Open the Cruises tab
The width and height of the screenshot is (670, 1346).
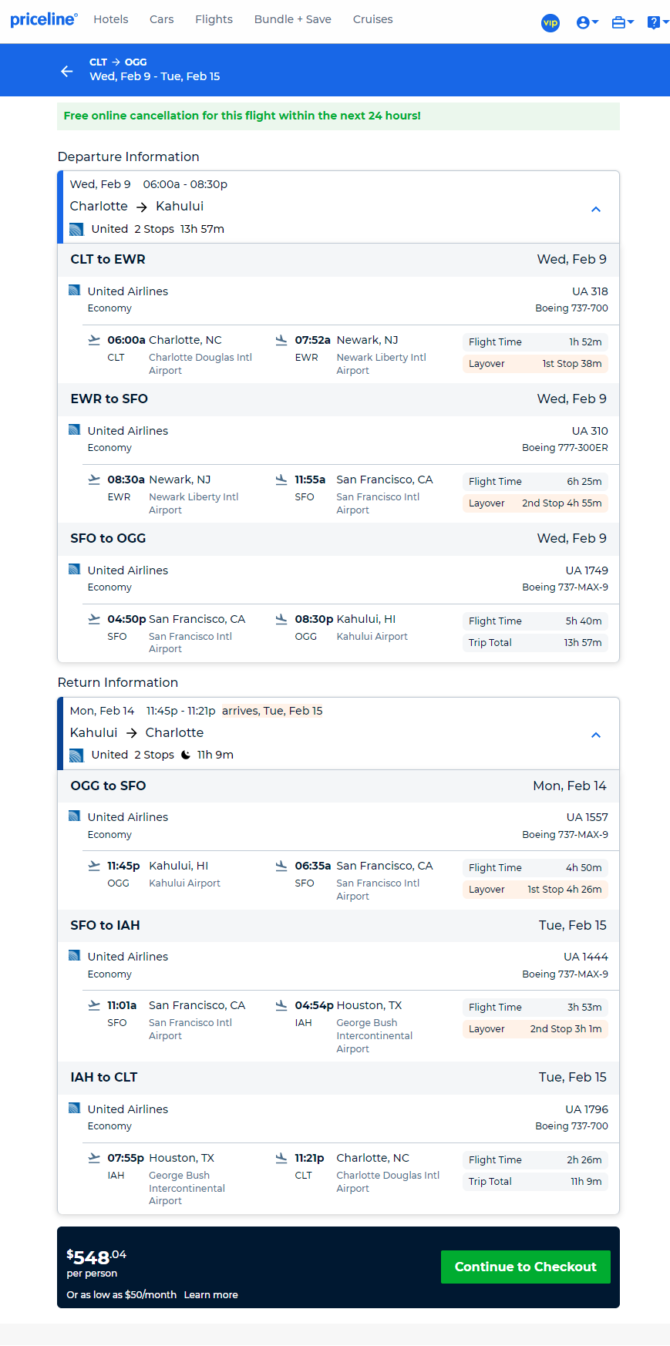pos(373,20)
